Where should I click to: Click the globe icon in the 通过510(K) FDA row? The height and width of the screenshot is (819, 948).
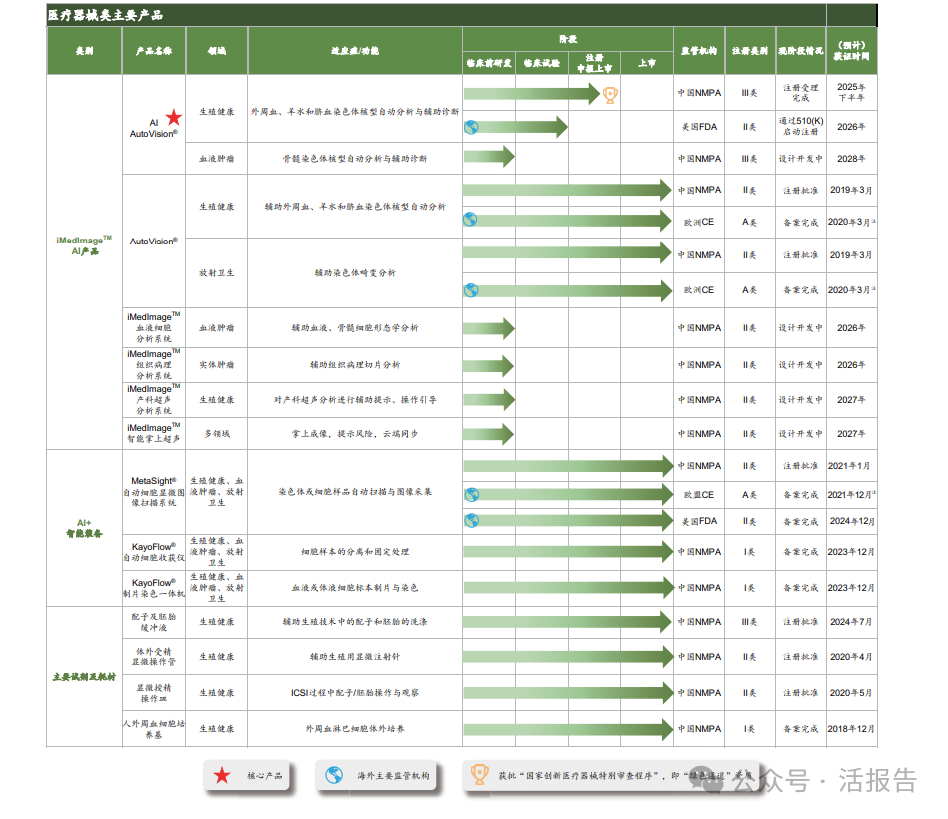471,127
